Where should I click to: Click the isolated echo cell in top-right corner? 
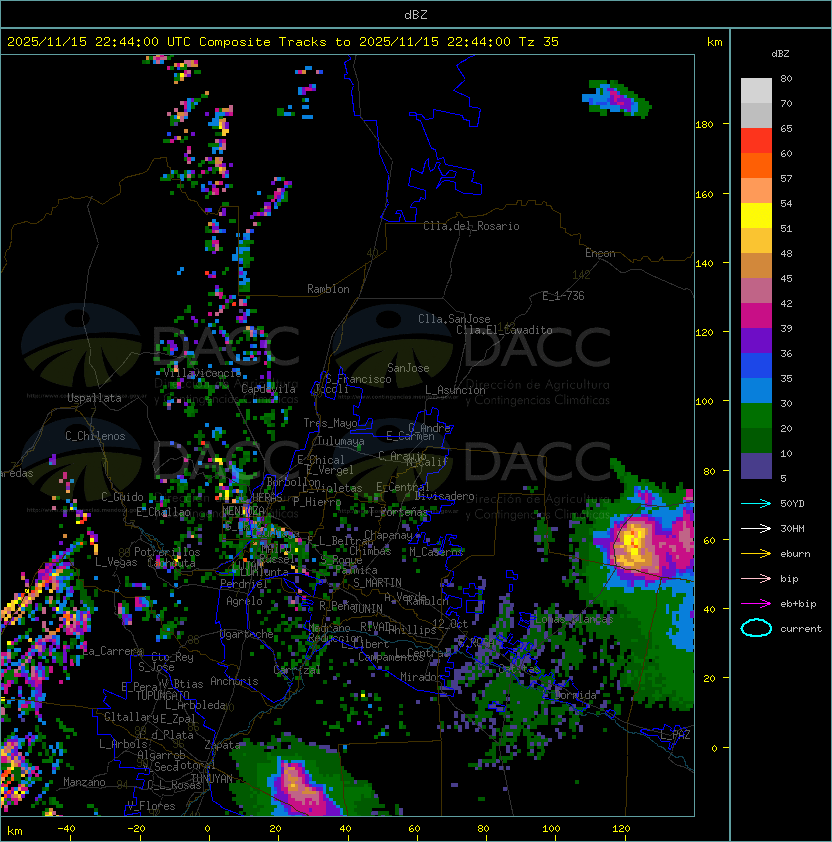point(617,97)
